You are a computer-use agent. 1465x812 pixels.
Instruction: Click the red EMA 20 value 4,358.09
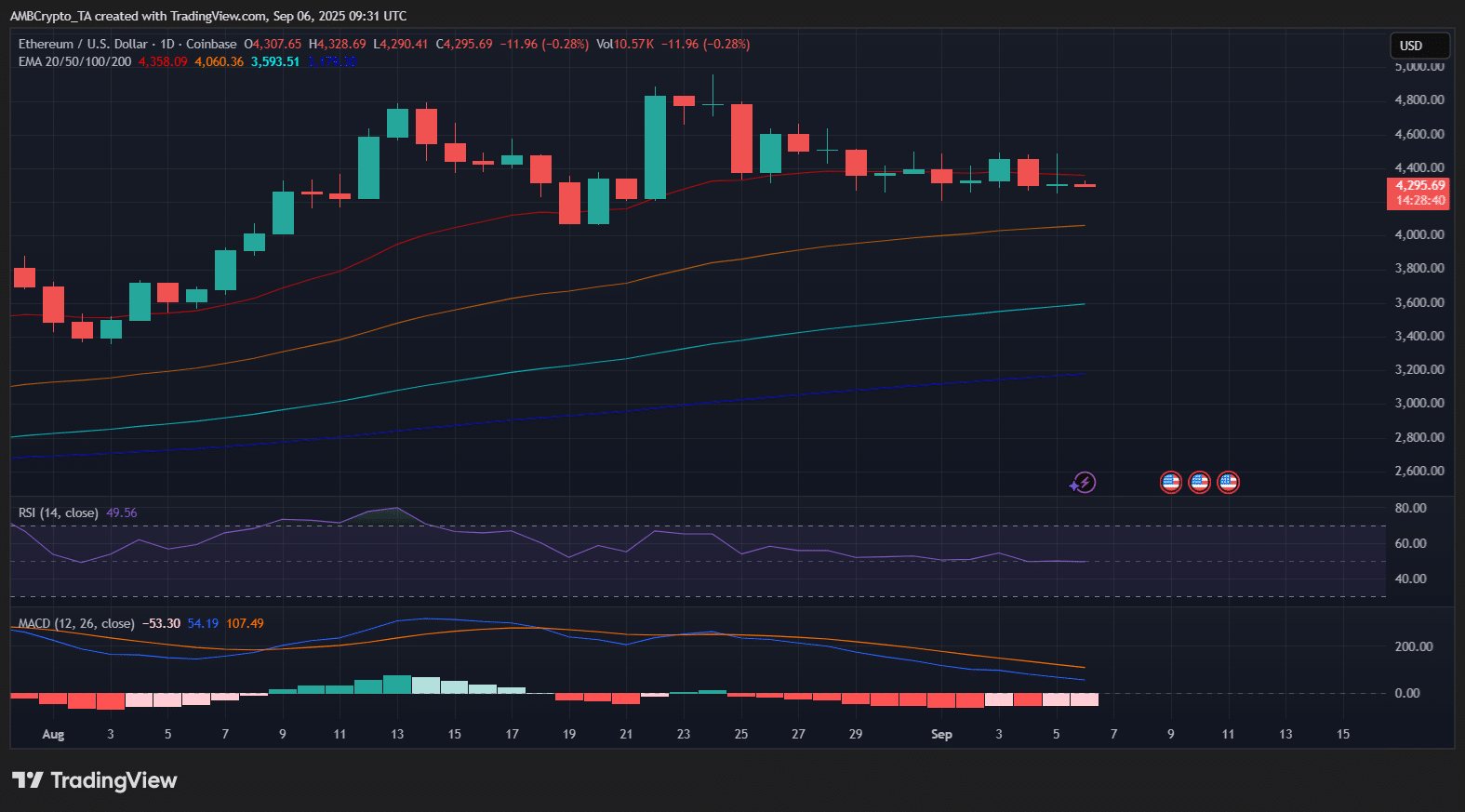[x=163, y=61]
